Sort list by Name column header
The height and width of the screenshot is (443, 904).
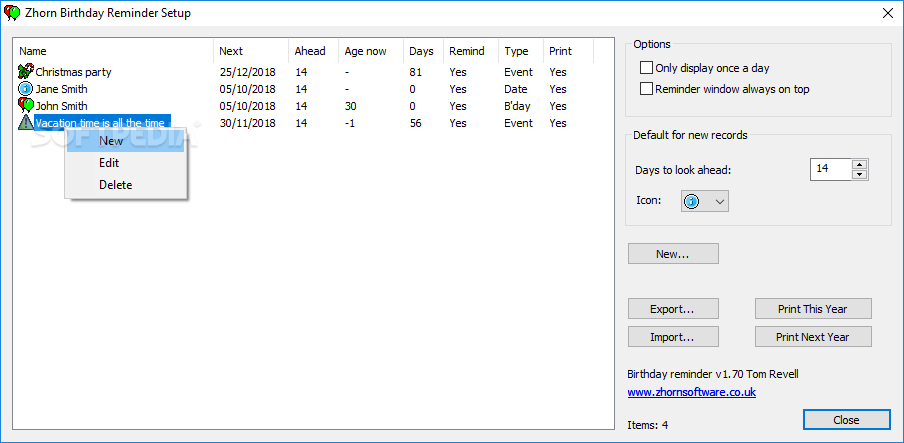click(113, 51)
